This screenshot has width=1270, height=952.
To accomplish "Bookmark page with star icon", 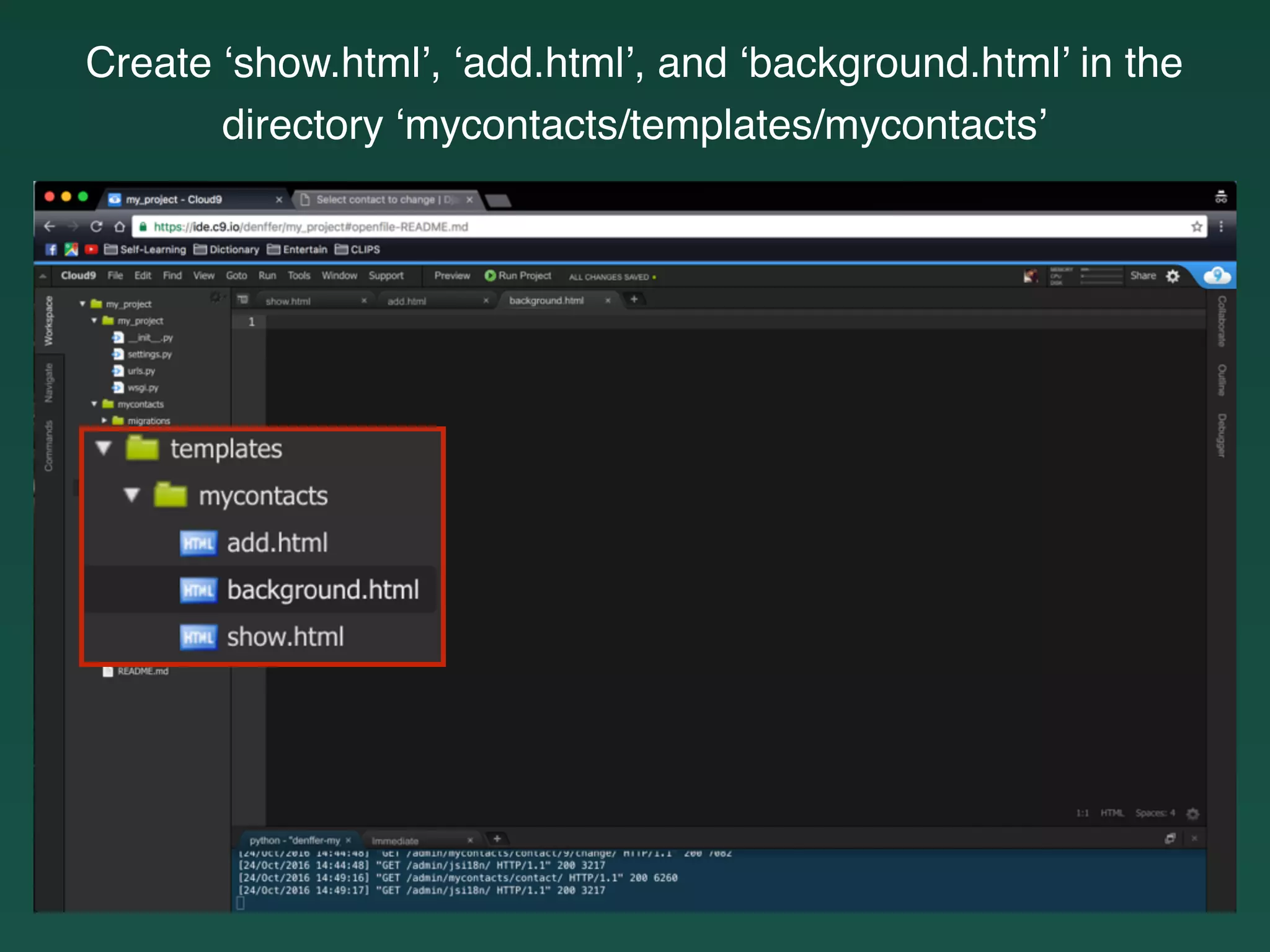I will click(x=1197, y=227).
